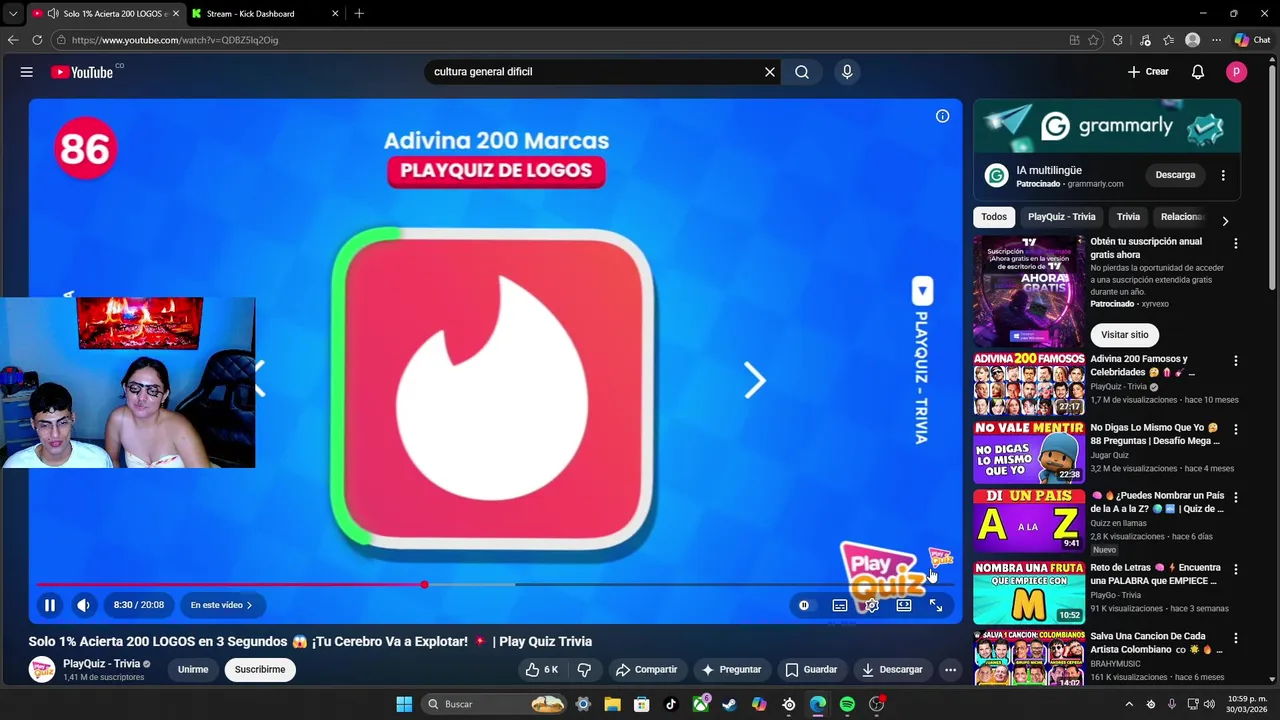
Task: Open the PlayQuiz - Trivia channel avatar
Action: point(42,670)
